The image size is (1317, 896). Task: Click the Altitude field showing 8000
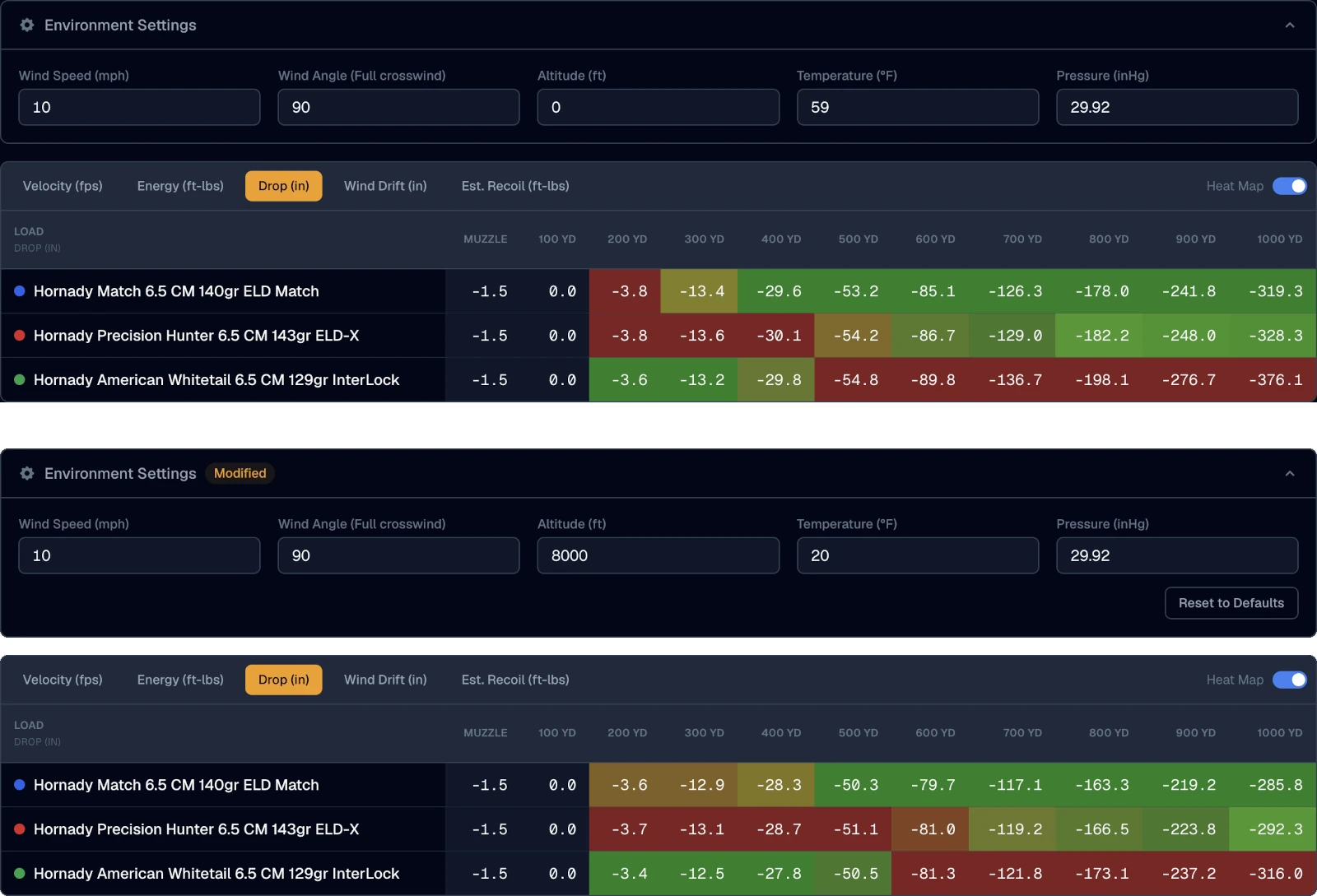[658, 555]
